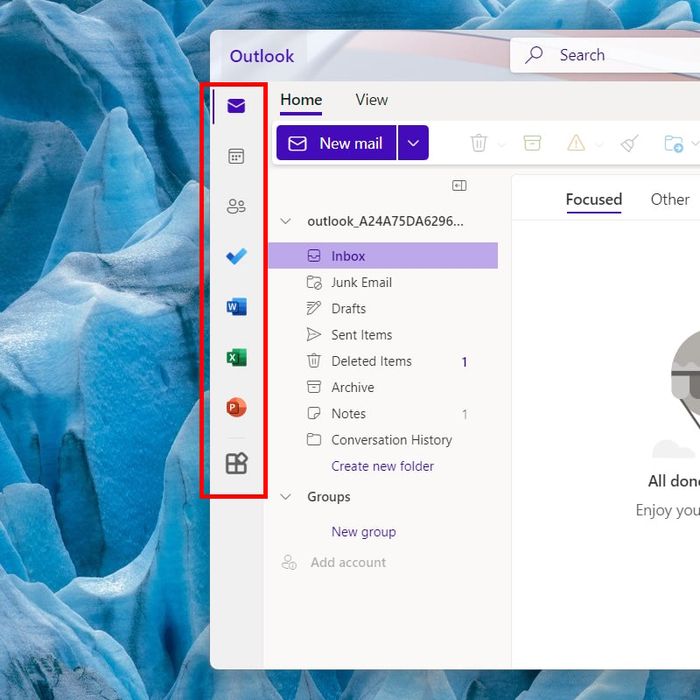Select the Inbox folder
Screen dimensions: 700x700
pos(383,256)
